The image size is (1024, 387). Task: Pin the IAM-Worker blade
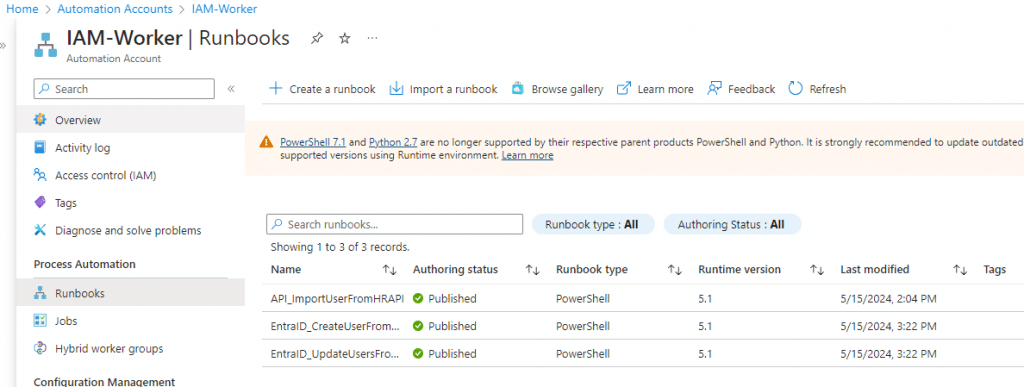pos(317,39)
